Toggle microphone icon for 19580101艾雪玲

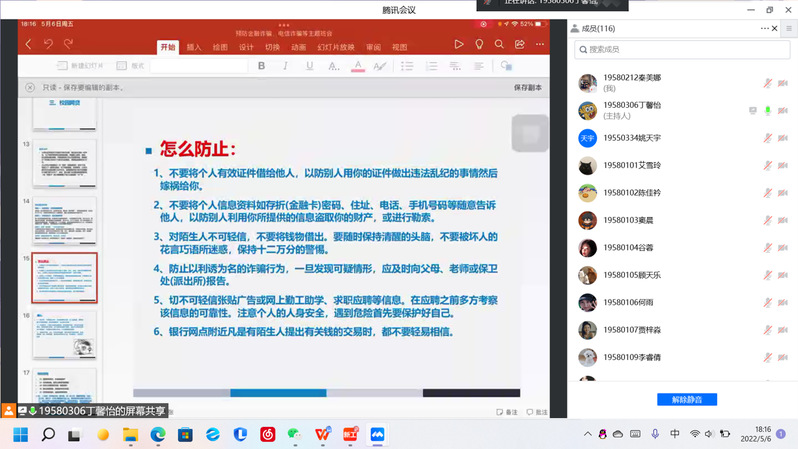tap(767, 165)
